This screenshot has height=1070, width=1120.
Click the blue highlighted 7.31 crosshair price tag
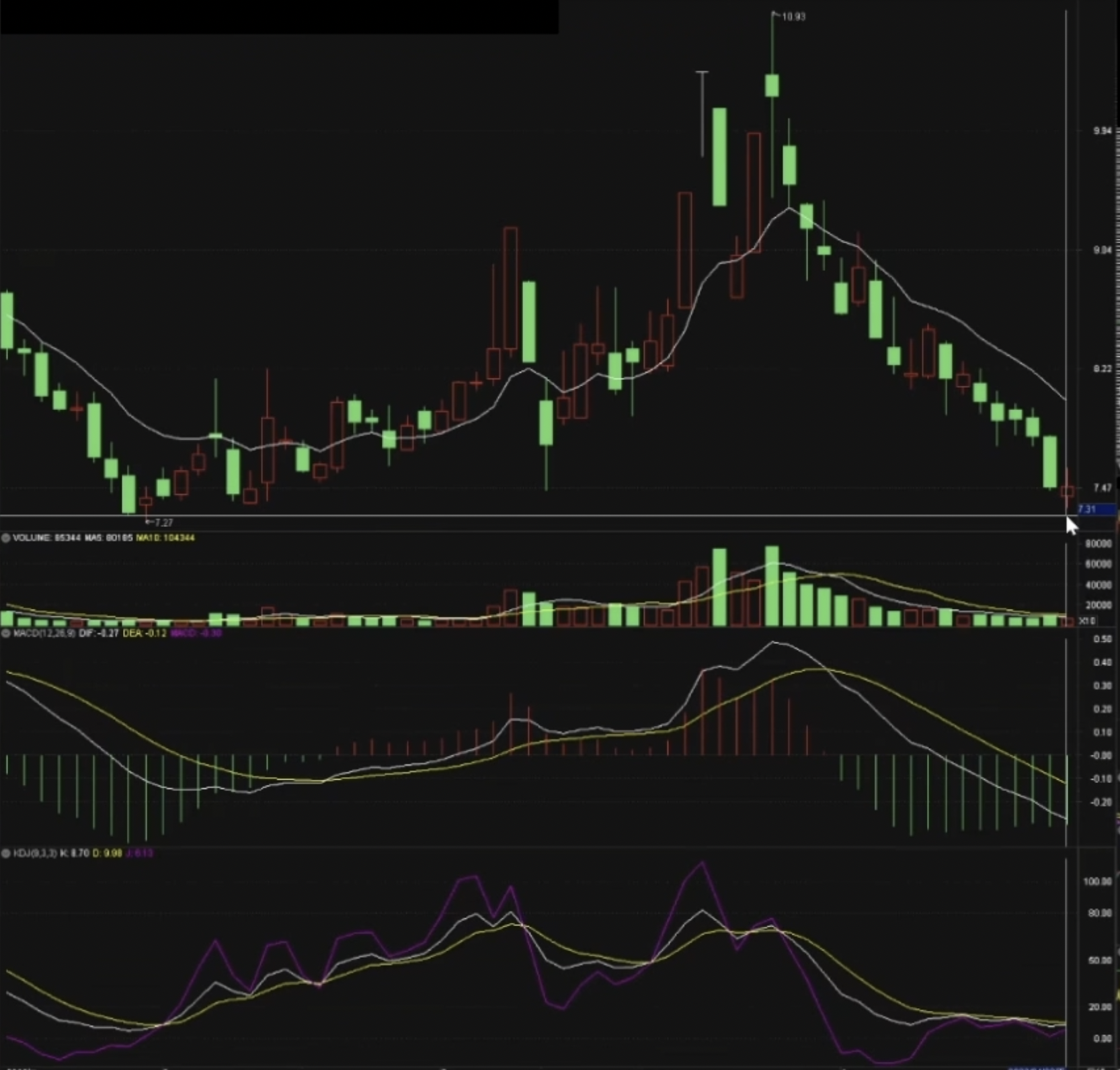point(1096,509)
